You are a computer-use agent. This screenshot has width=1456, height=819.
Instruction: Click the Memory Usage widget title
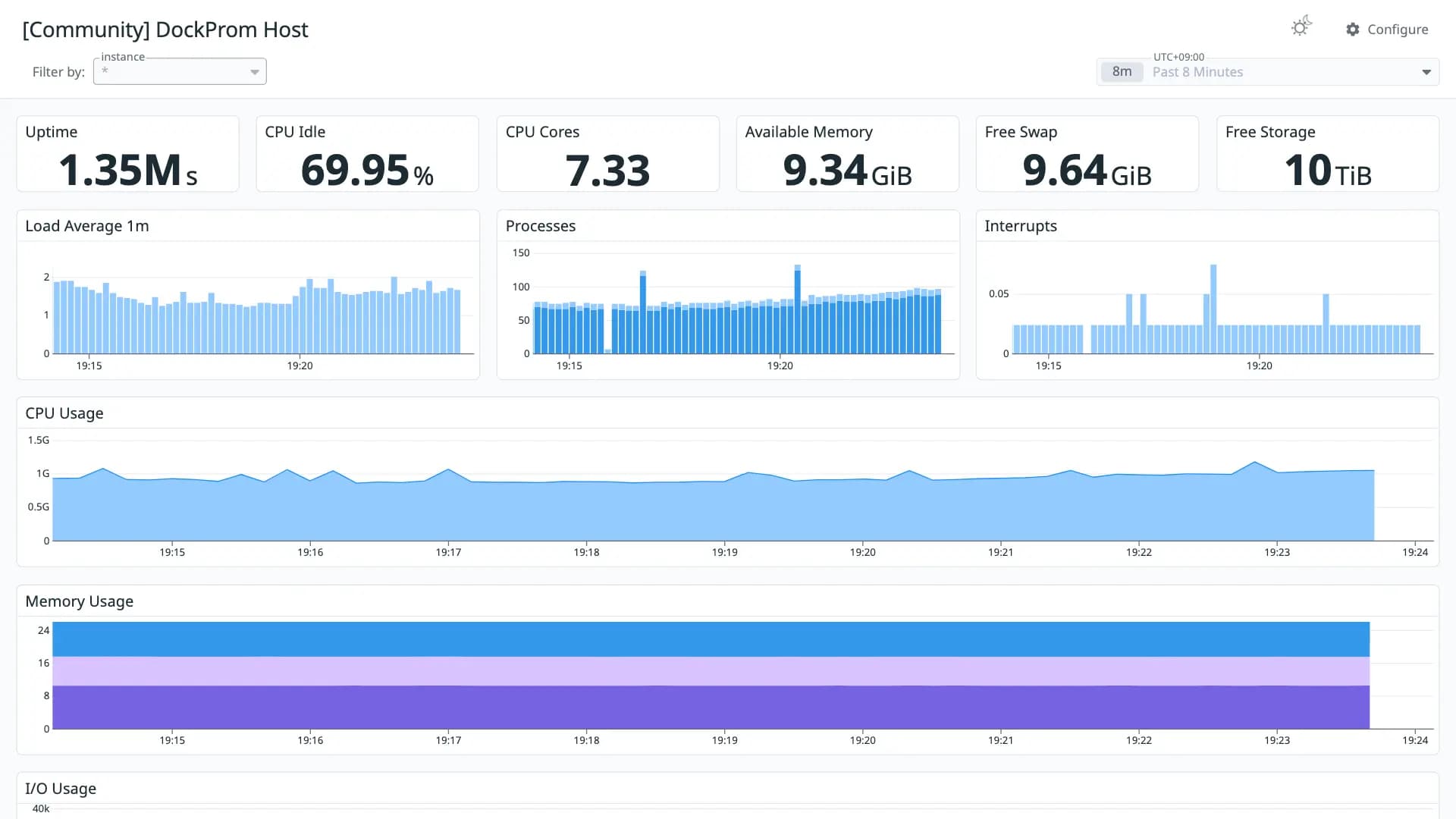[80, 601]
